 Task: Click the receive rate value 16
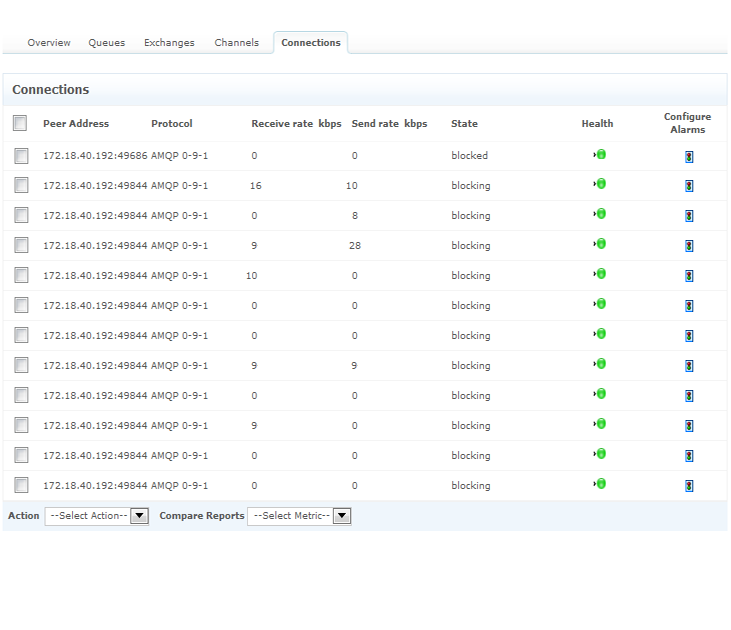[255, 186]
